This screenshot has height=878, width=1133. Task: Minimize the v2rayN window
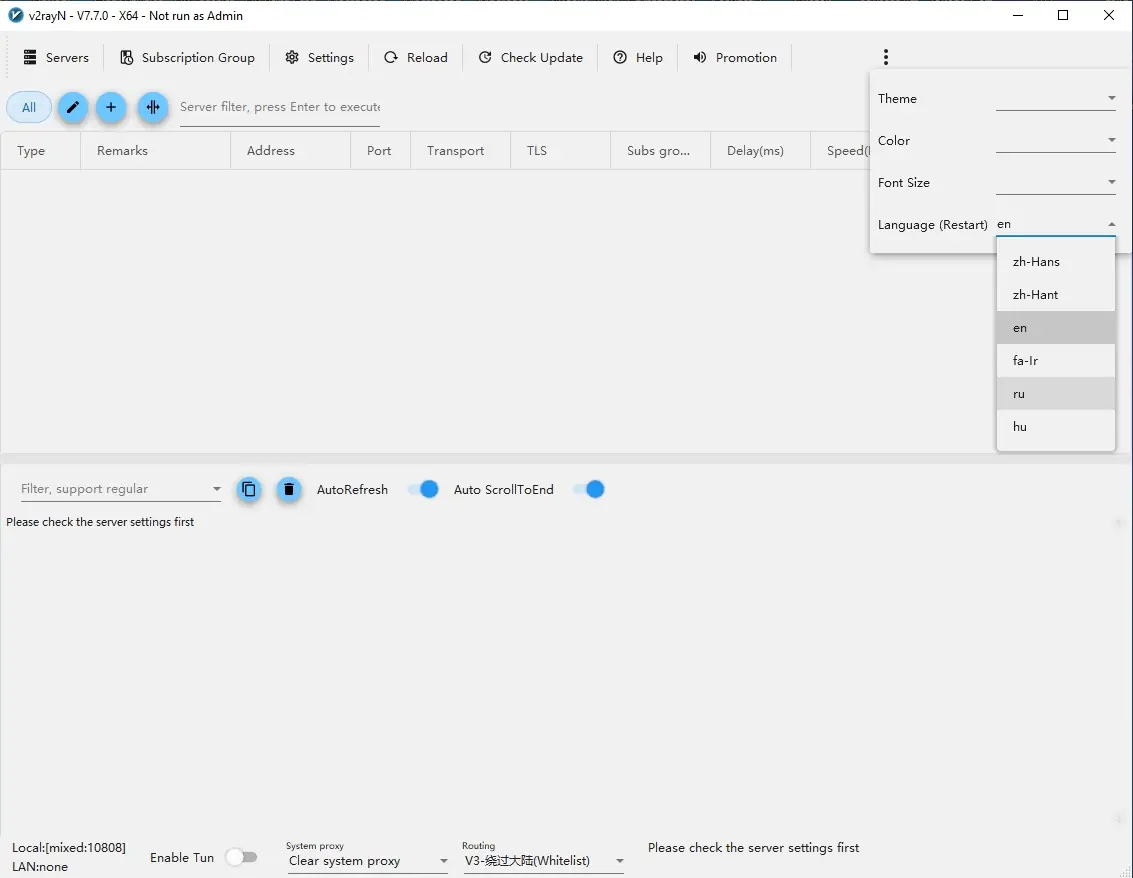tap(1018, 15)
